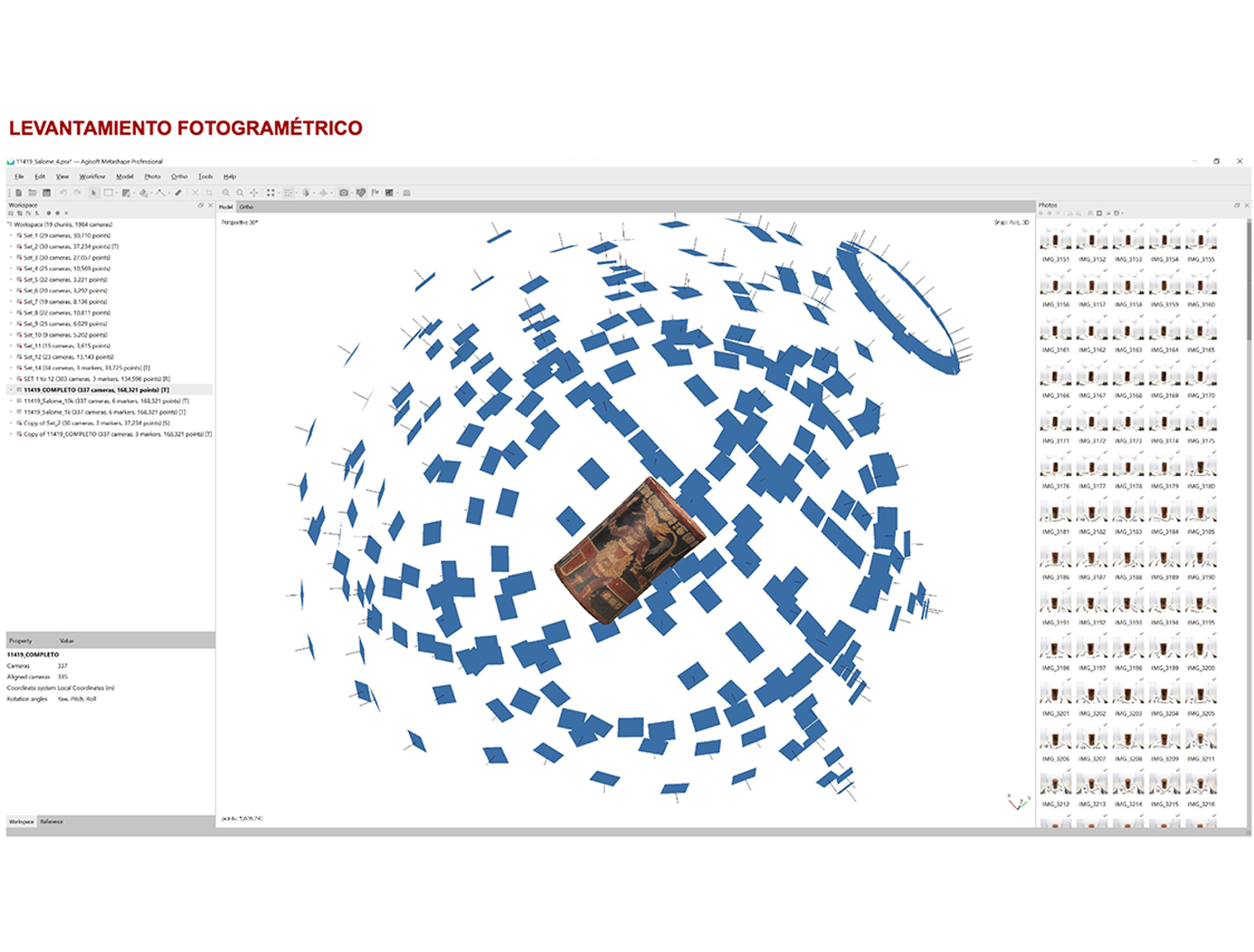Screen dimensions: 1254x952
Task: Click the Save project icon
Action: point(47,193)
